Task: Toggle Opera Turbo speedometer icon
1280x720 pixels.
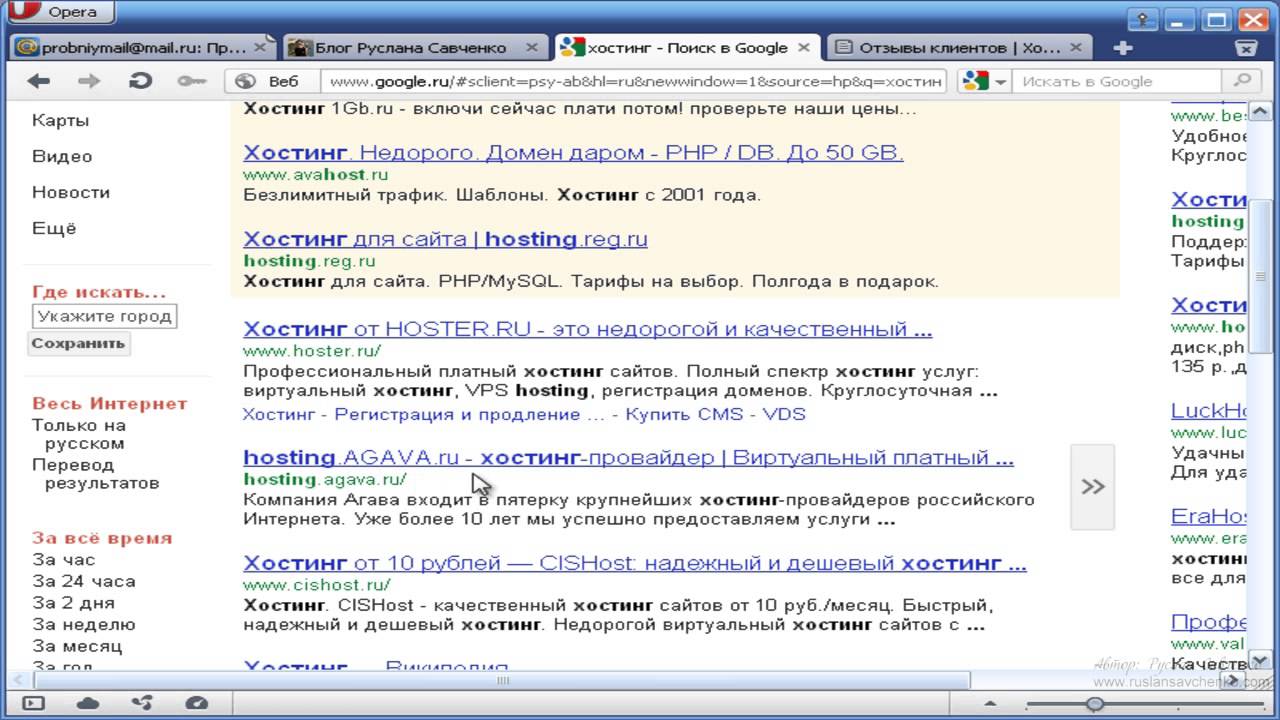Action: point(197,703)
